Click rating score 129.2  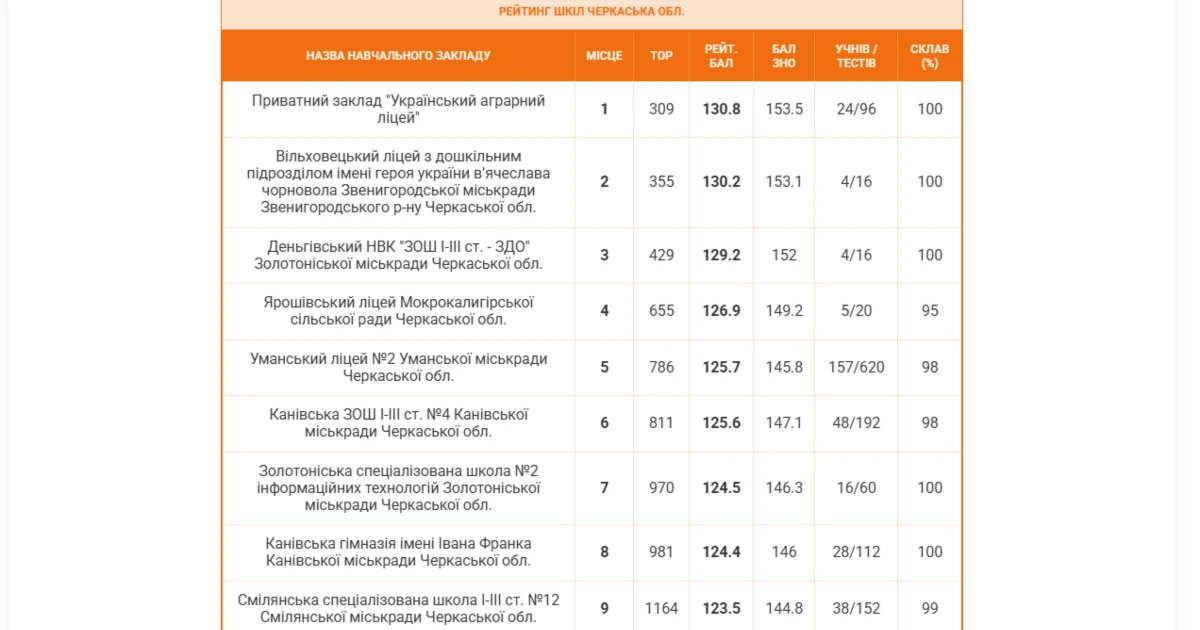[721, 255]
